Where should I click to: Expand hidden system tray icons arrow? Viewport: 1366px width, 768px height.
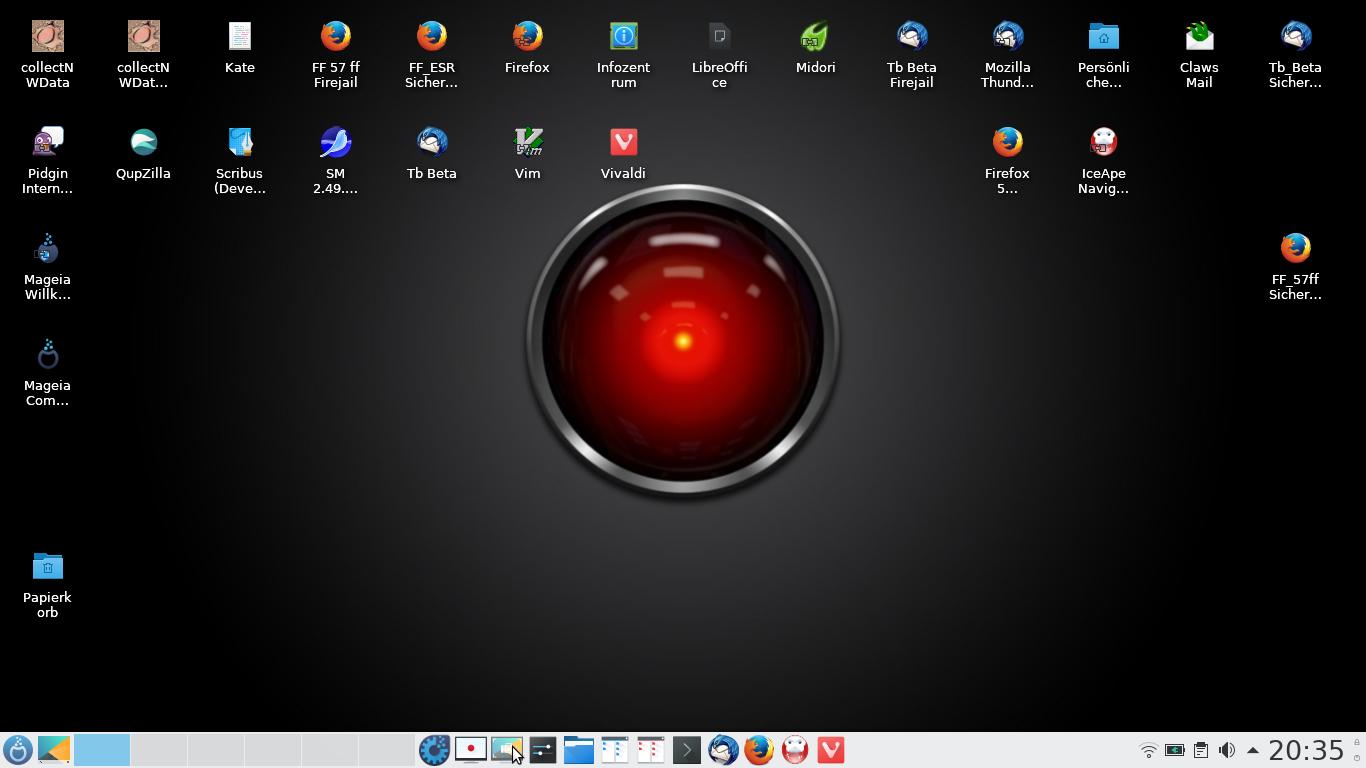click(x=1252, y=750)
